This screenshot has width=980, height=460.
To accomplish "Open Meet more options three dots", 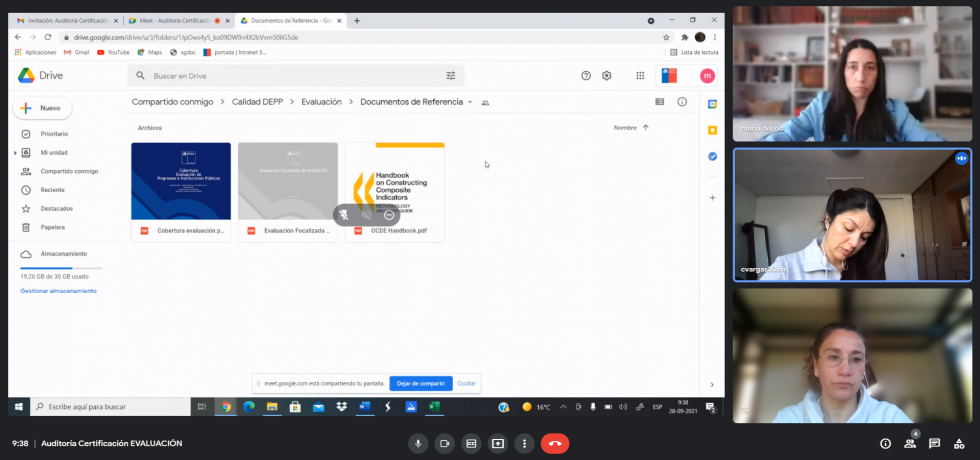I will 524,443.
